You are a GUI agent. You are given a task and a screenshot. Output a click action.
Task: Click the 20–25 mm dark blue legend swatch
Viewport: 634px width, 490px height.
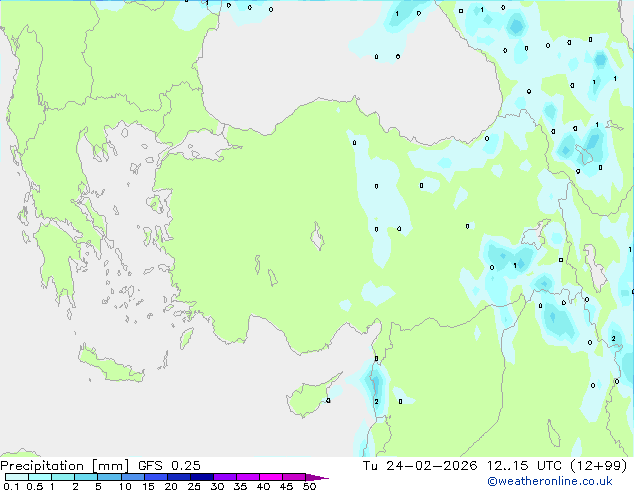click(179, 477)
